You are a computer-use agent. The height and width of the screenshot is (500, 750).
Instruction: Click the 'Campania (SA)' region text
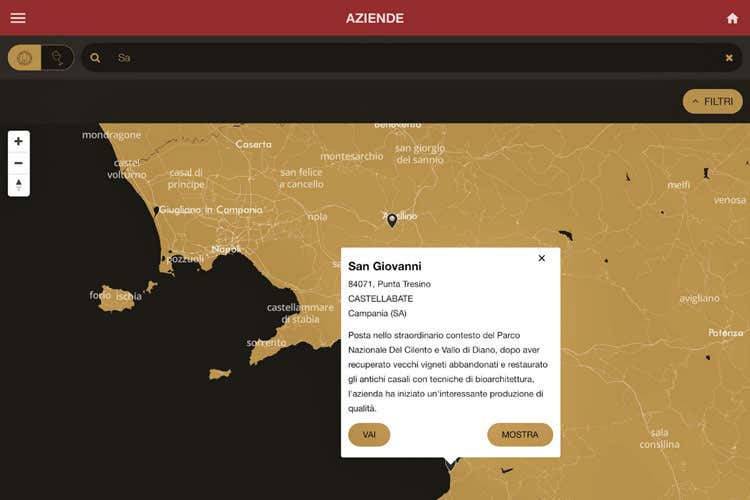point(377,313)
